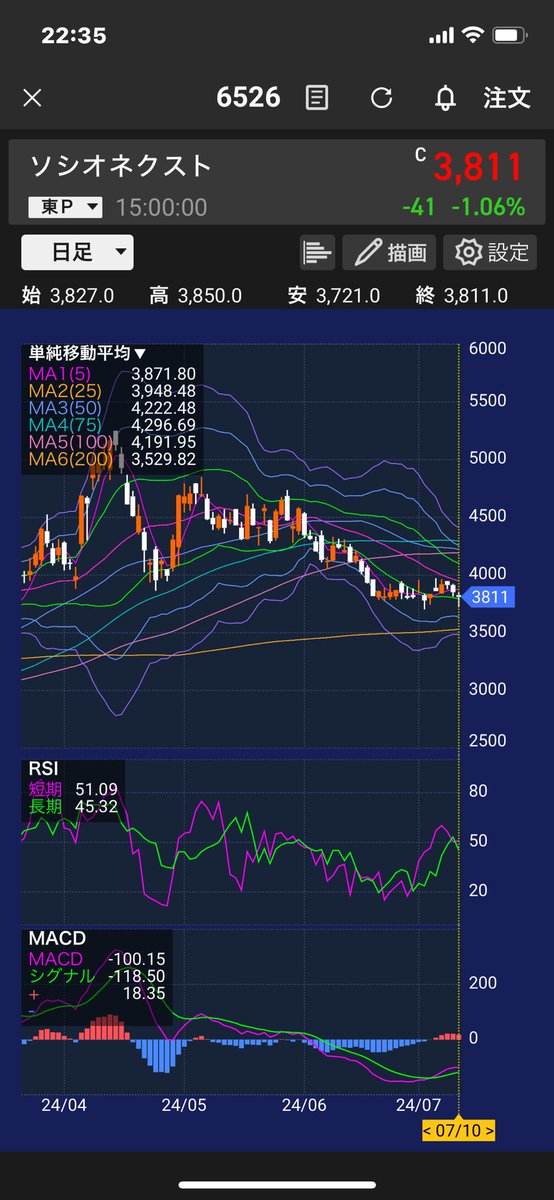Tap the Wi-Fi status icon

472,35
